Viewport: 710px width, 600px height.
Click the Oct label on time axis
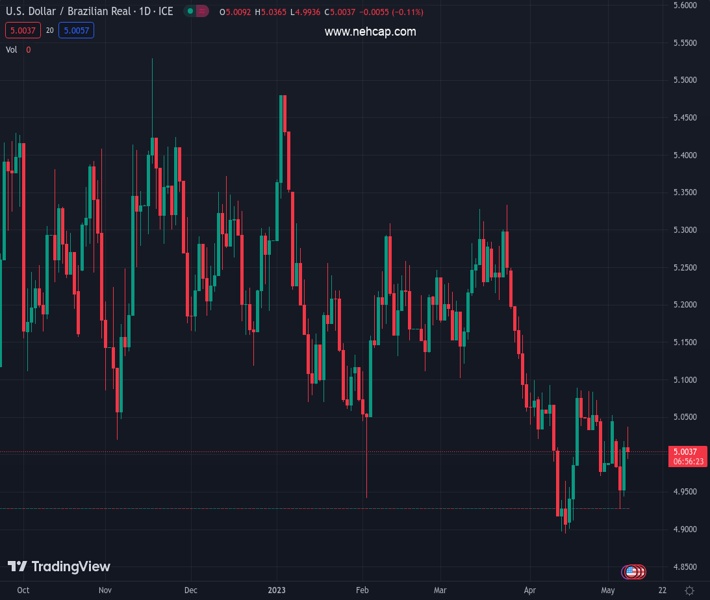point(23,590)
